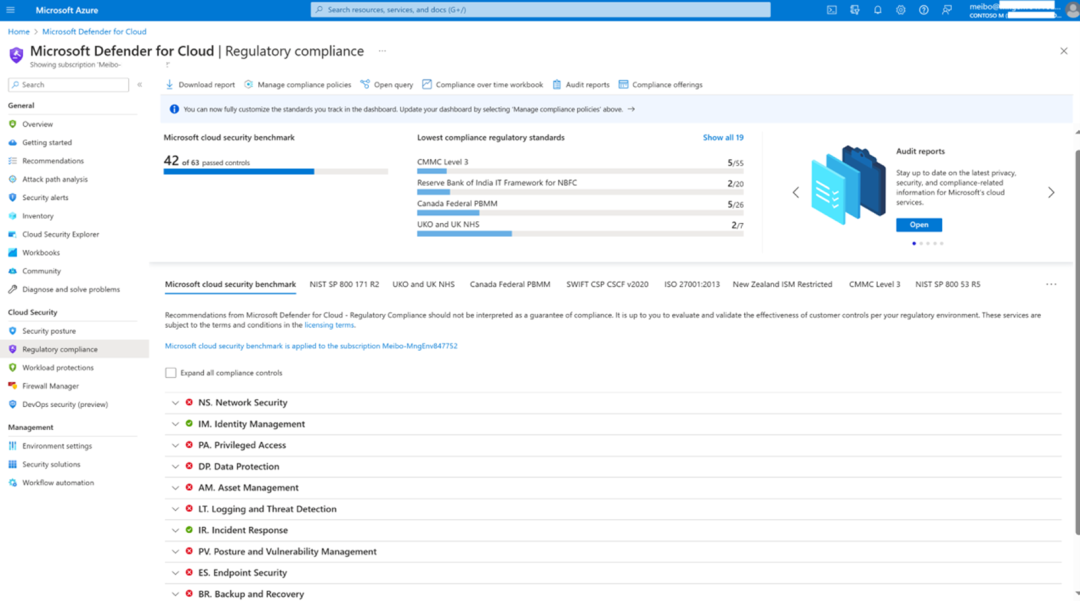Screen dimensions: 1080x601
Task: Open portal settings gear
Action: [x=900, y=10]
